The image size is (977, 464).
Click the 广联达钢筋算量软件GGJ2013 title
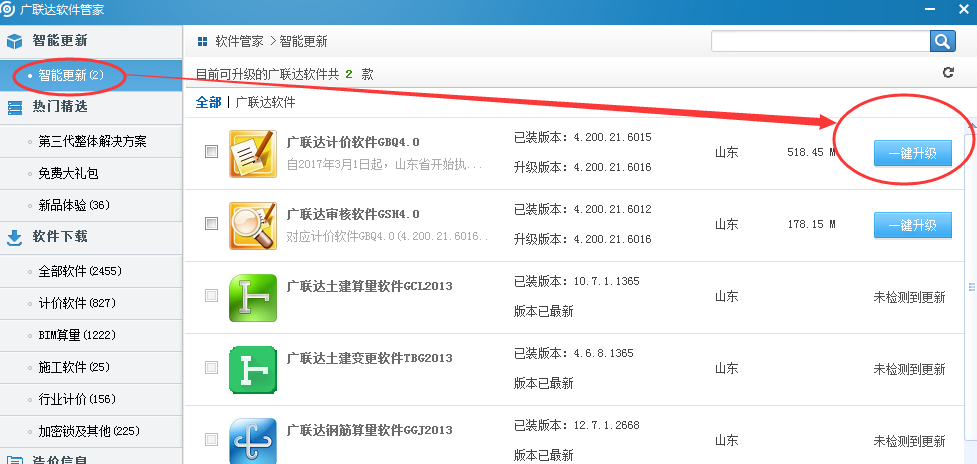369,430
